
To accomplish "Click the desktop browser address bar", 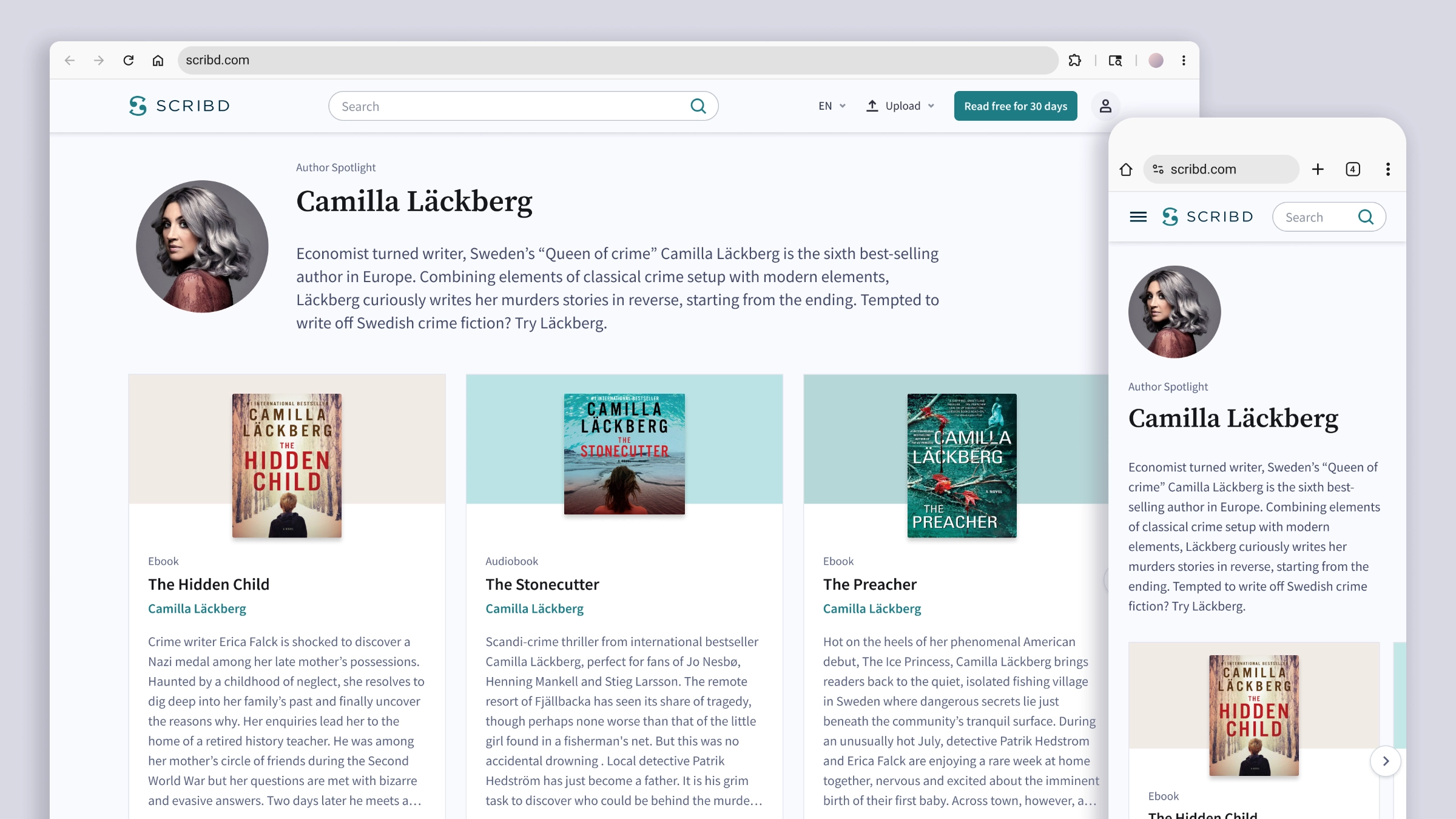I will click(618, 60).
